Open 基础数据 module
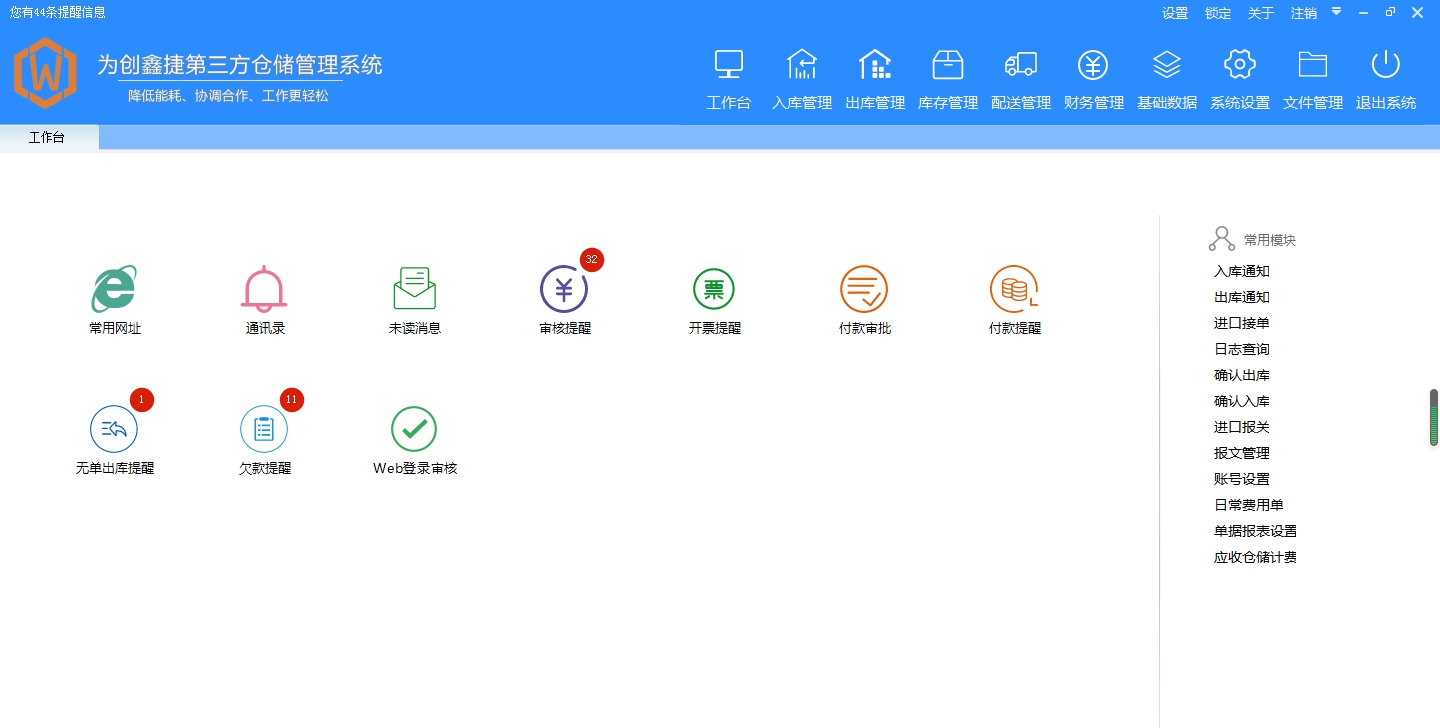The image size is (1440, 728). (x=1166, y=78)
